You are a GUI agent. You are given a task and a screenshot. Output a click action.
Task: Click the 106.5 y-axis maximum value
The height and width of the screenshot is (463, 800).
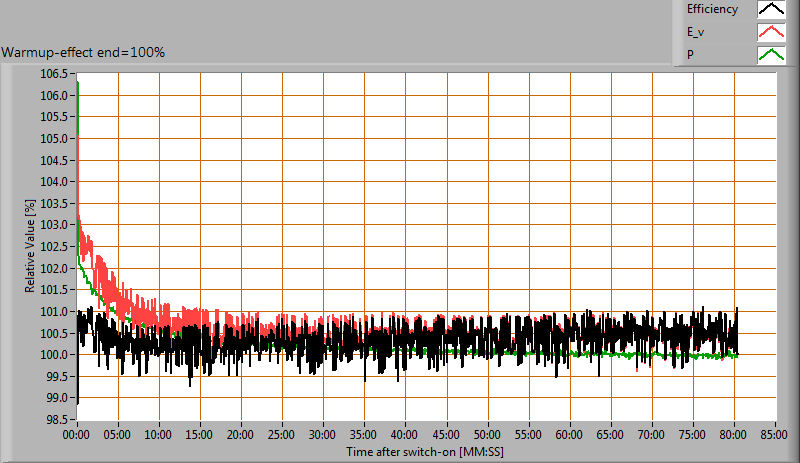(x=54, y=74)
